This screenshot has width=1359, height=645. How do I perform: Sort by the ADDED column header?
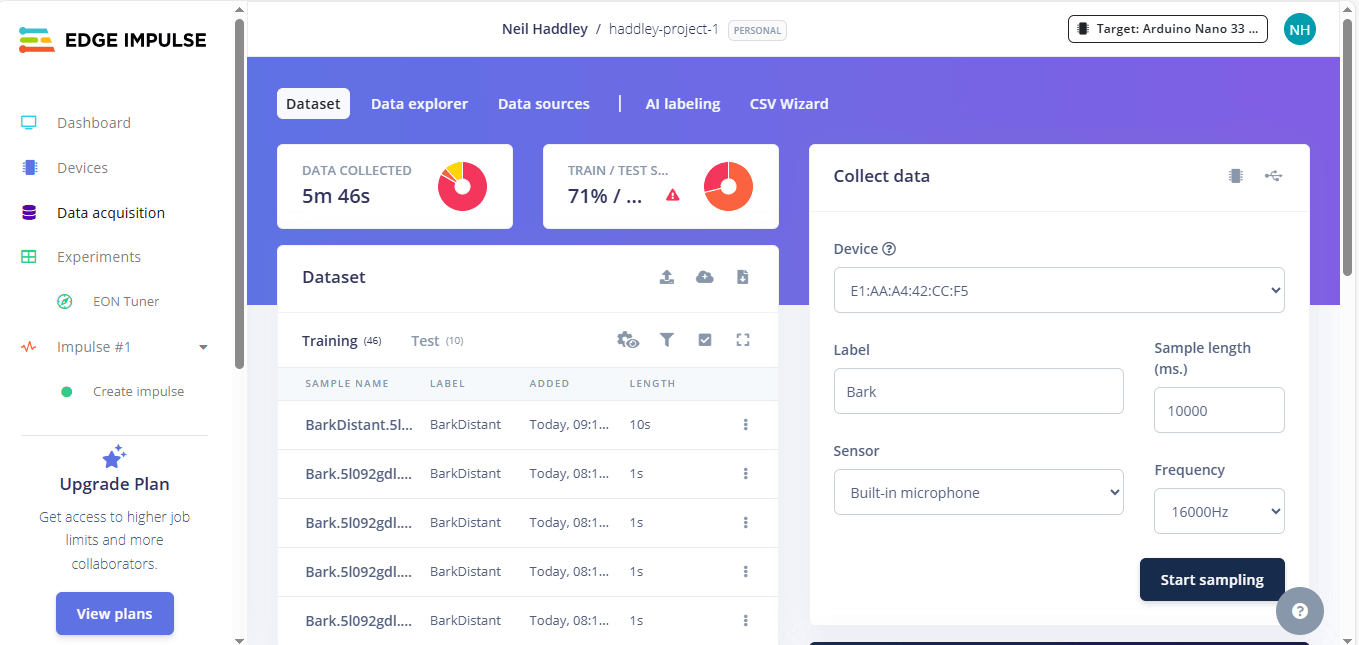point(549,384)
